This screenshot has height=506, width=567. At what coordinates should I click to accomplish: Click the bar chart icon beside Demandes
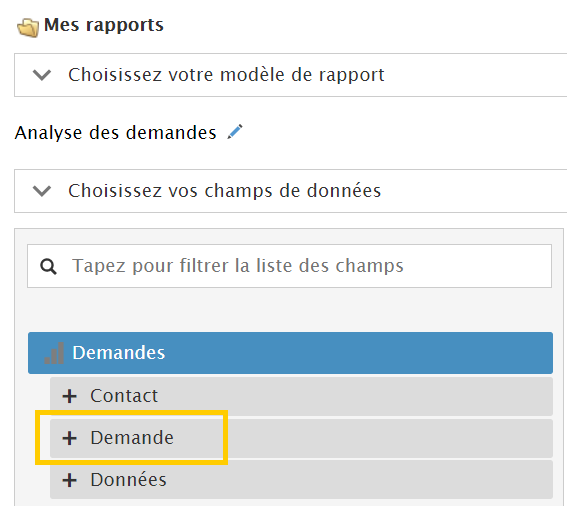tap(54, 353)
